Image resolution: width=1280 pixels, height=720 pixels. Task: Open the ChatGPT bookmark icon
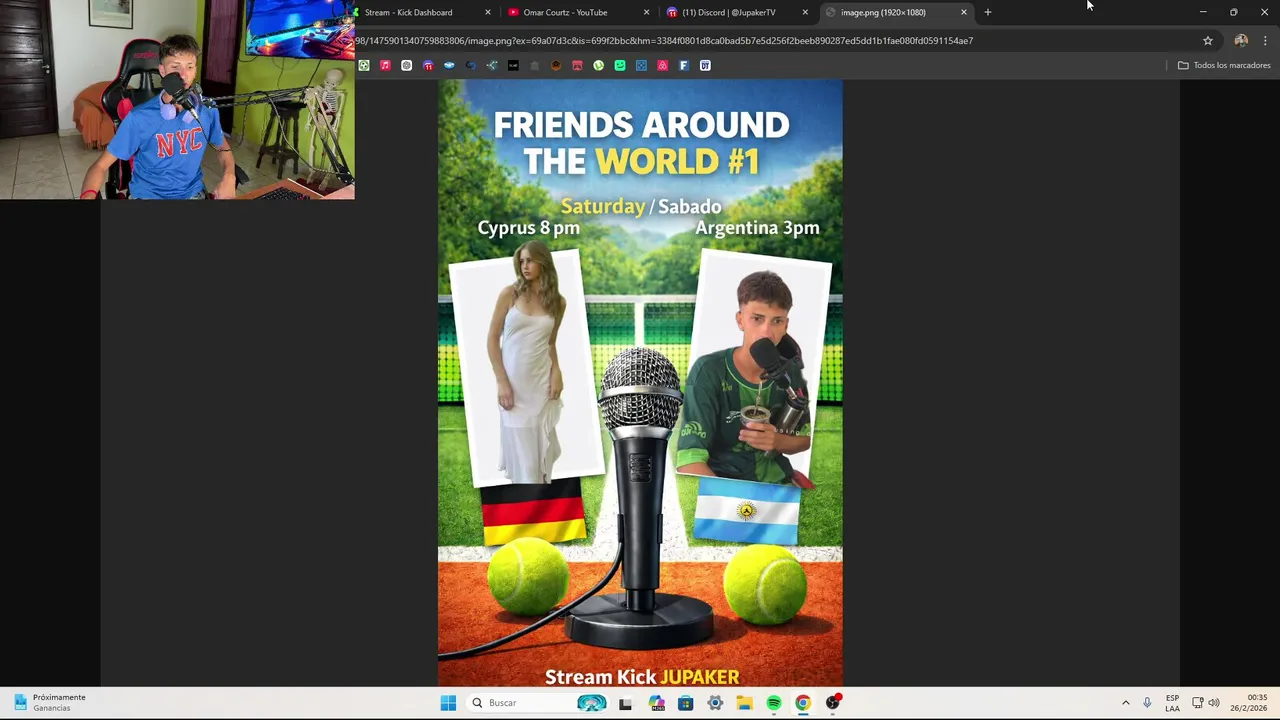click(x=406, y=65)
